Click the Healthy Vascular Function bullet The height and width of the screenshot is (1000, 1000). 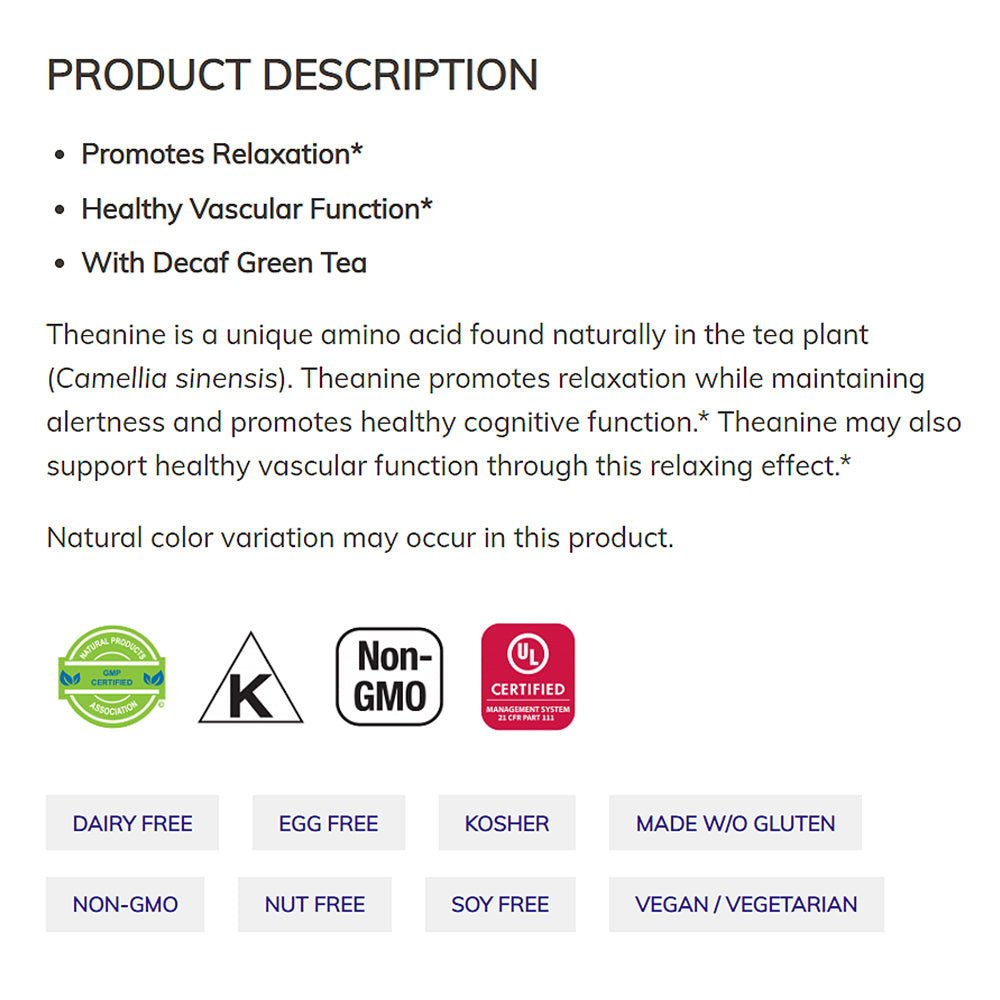tap(257, 209)
